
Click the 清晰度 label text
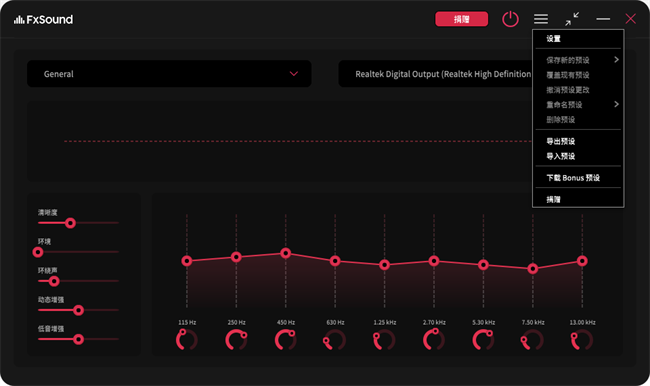pos(48,212)
